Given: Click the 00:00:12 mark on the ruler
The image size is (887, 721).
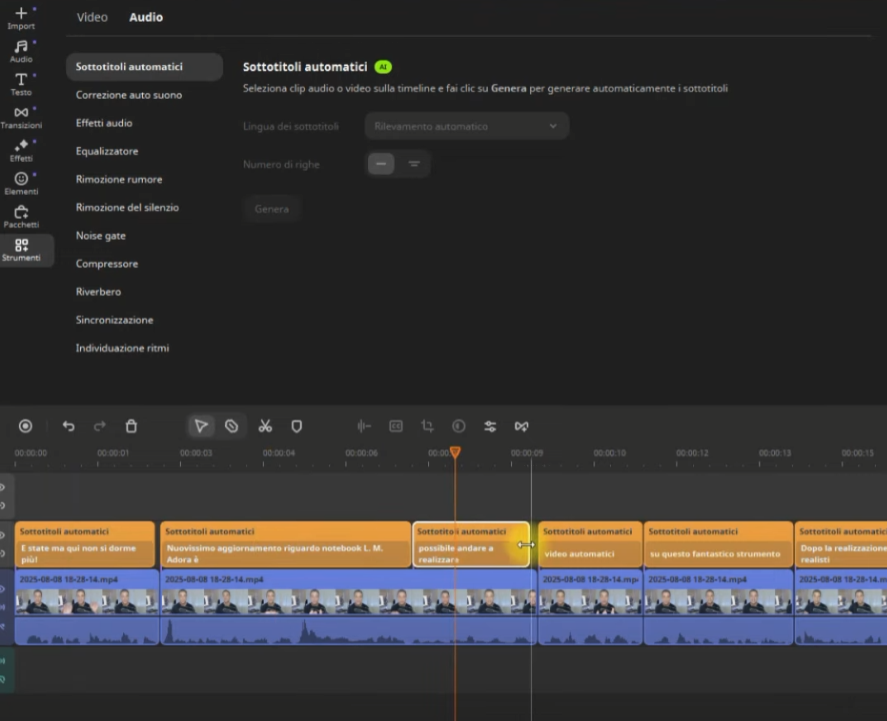Looking at the screenshot, I should [x=692, y=453].
